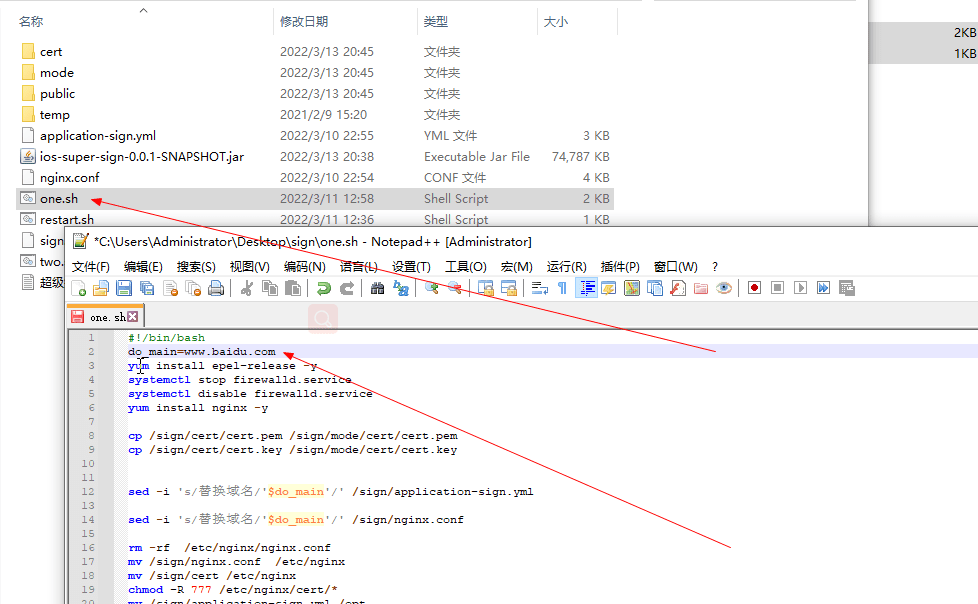The image size is (978, 604).
Task: Select the cert folder in Explorer
Action: [51, 52]
